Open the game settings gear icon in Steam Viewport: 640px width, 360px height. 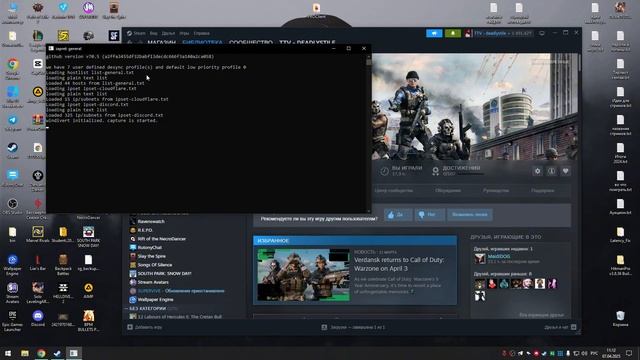click(537, 171)
